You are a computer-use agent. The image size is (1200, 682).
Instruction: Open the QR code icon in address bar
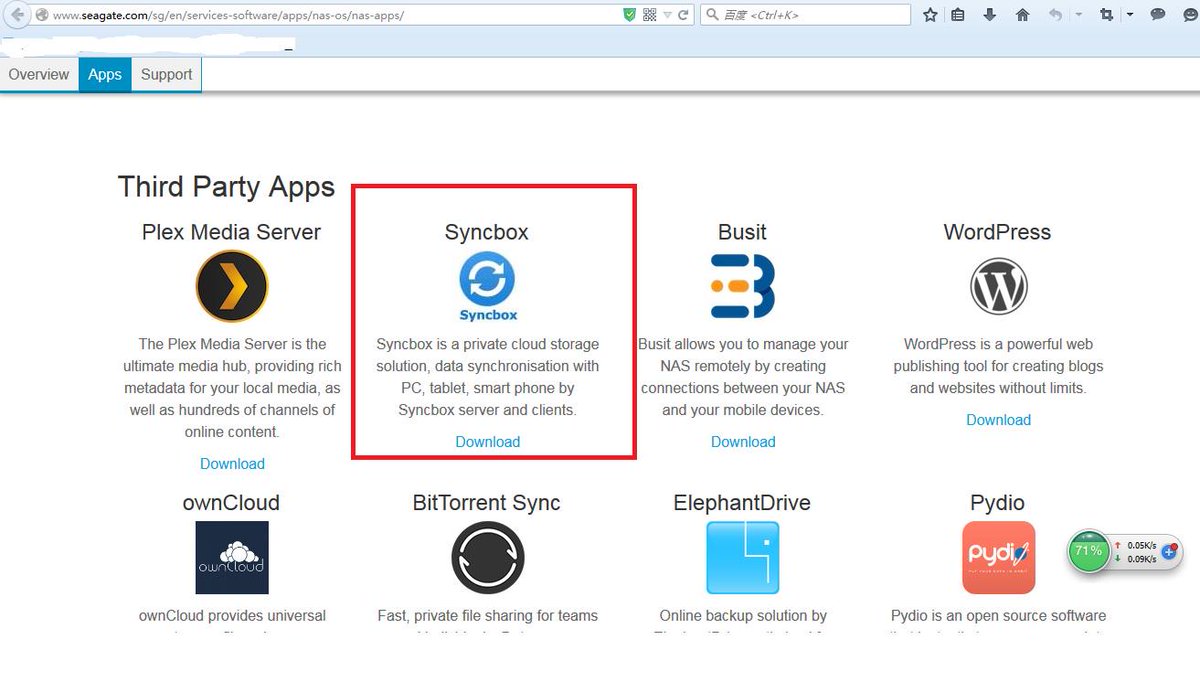(x=649, y=15)
